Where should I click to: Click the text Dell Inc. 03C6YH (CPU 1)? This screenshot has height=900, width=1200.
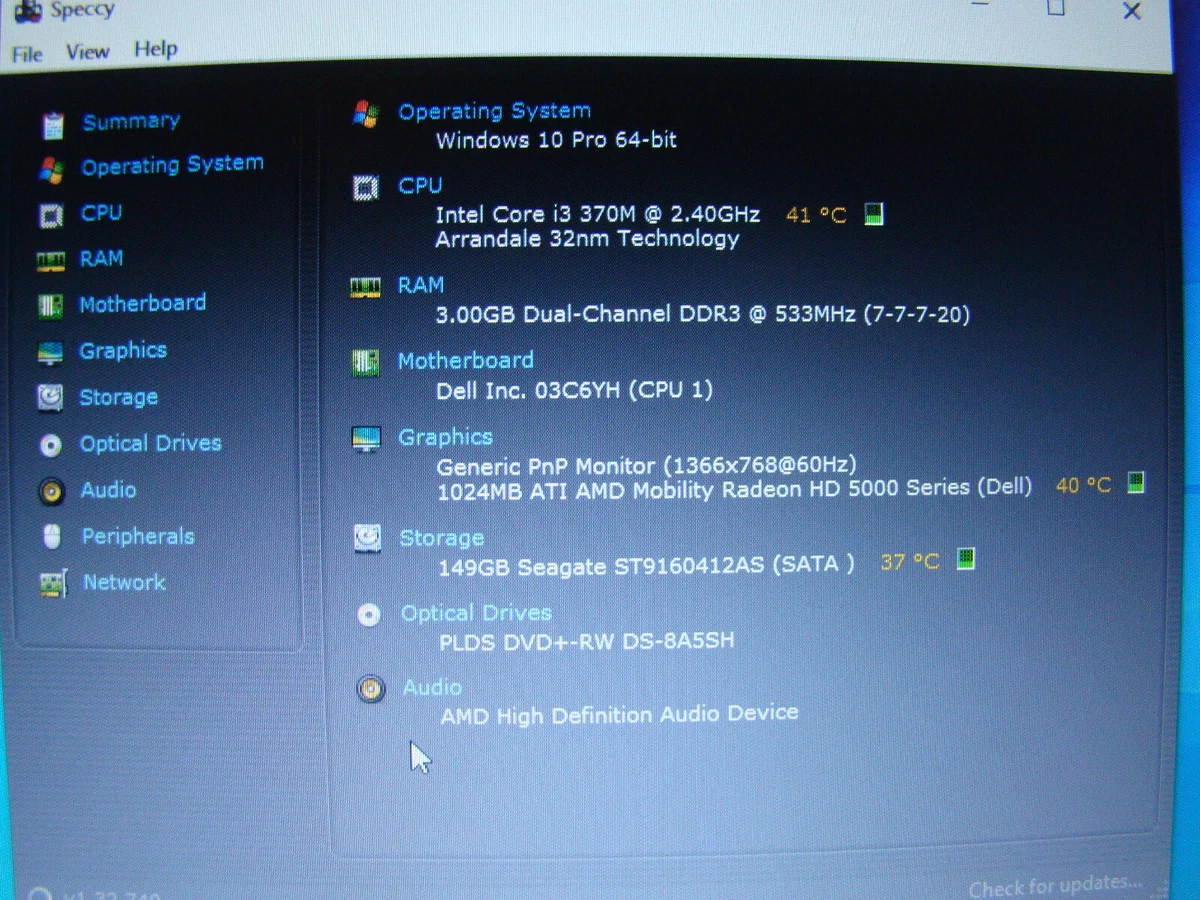tap(575, 390)
